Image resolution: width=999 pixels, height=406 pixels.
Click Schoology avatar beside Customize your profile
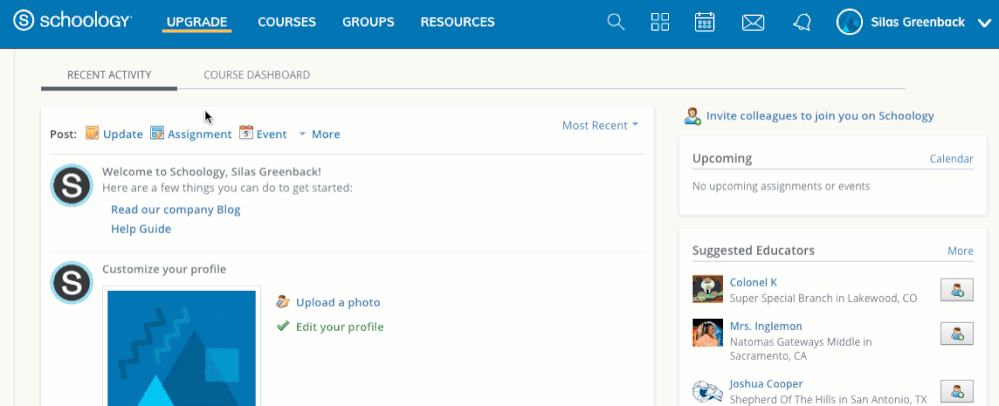(71, 282)
